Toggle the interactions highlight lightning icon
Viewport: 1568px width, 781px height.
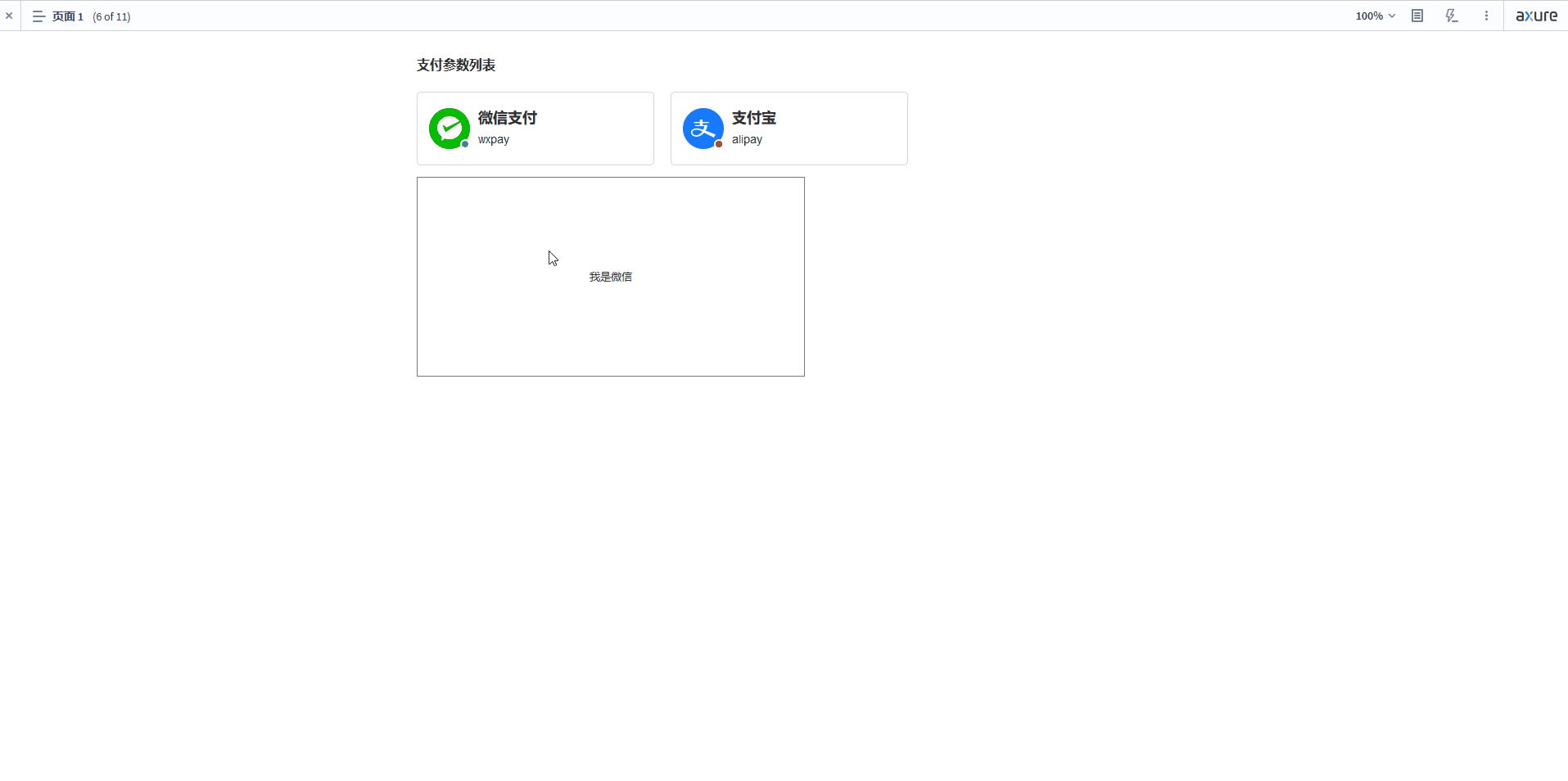click(1452, 16)
